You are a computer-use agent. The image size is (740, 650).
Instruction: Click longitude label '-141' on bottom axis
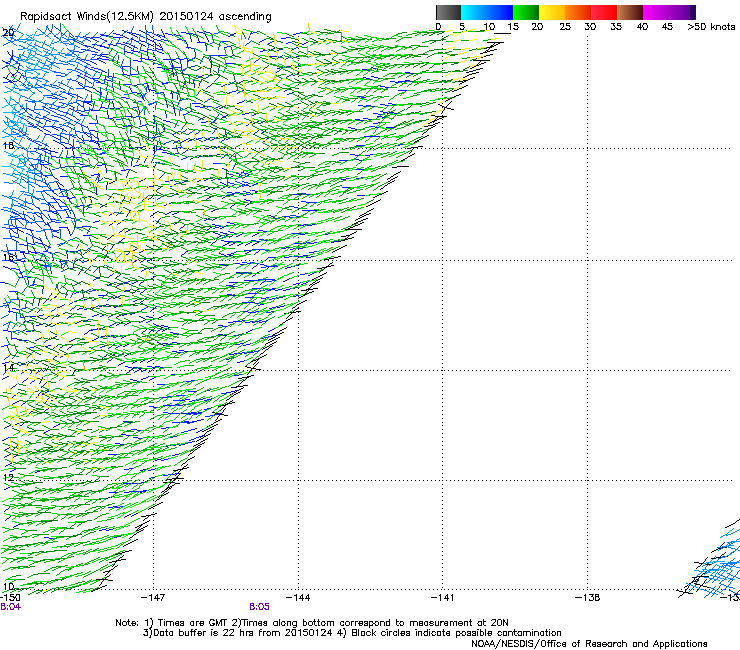(443, 598)
